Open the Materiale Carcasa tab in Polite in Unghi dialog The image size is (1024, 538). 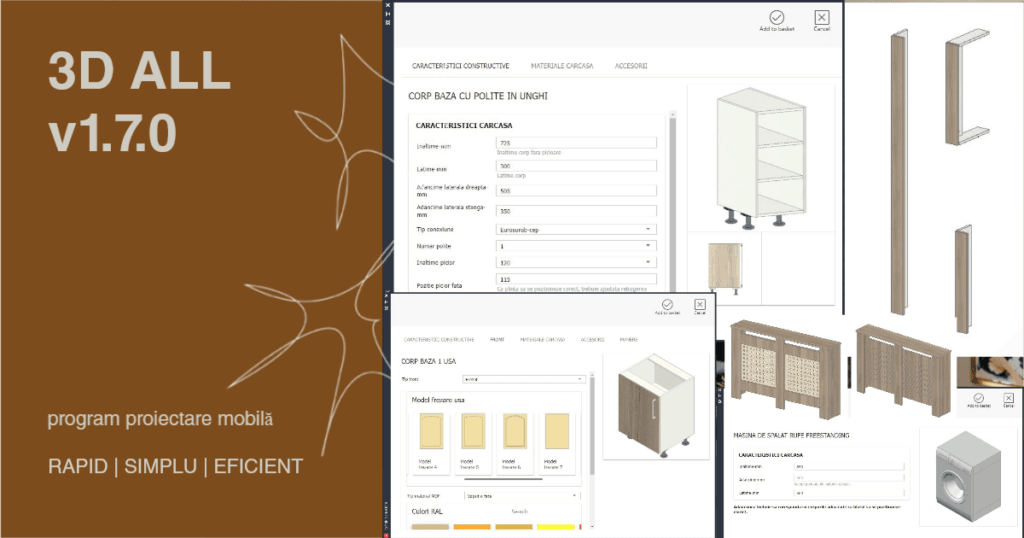point(562,66)
